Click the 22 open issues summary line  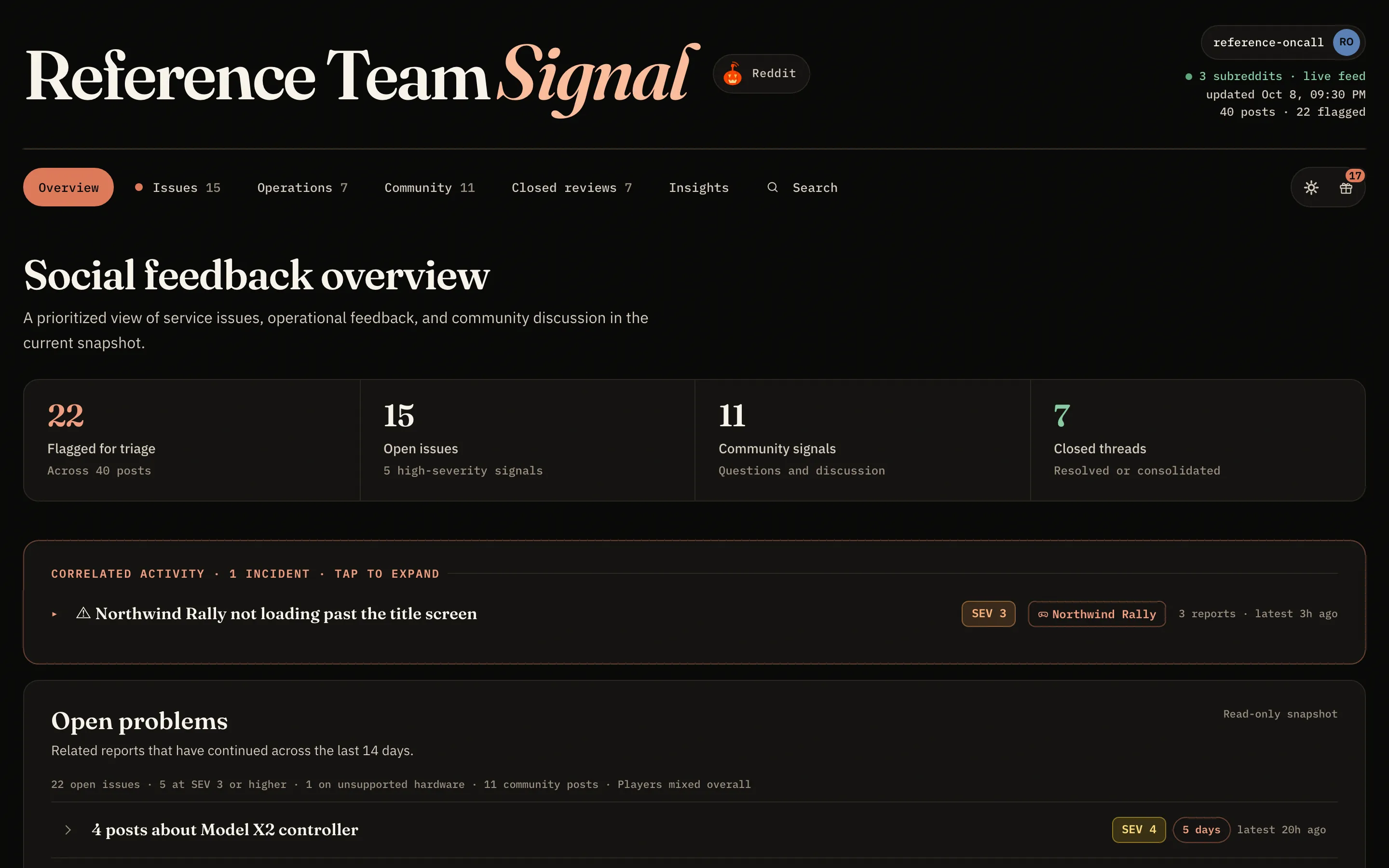[x=401, y=785]
